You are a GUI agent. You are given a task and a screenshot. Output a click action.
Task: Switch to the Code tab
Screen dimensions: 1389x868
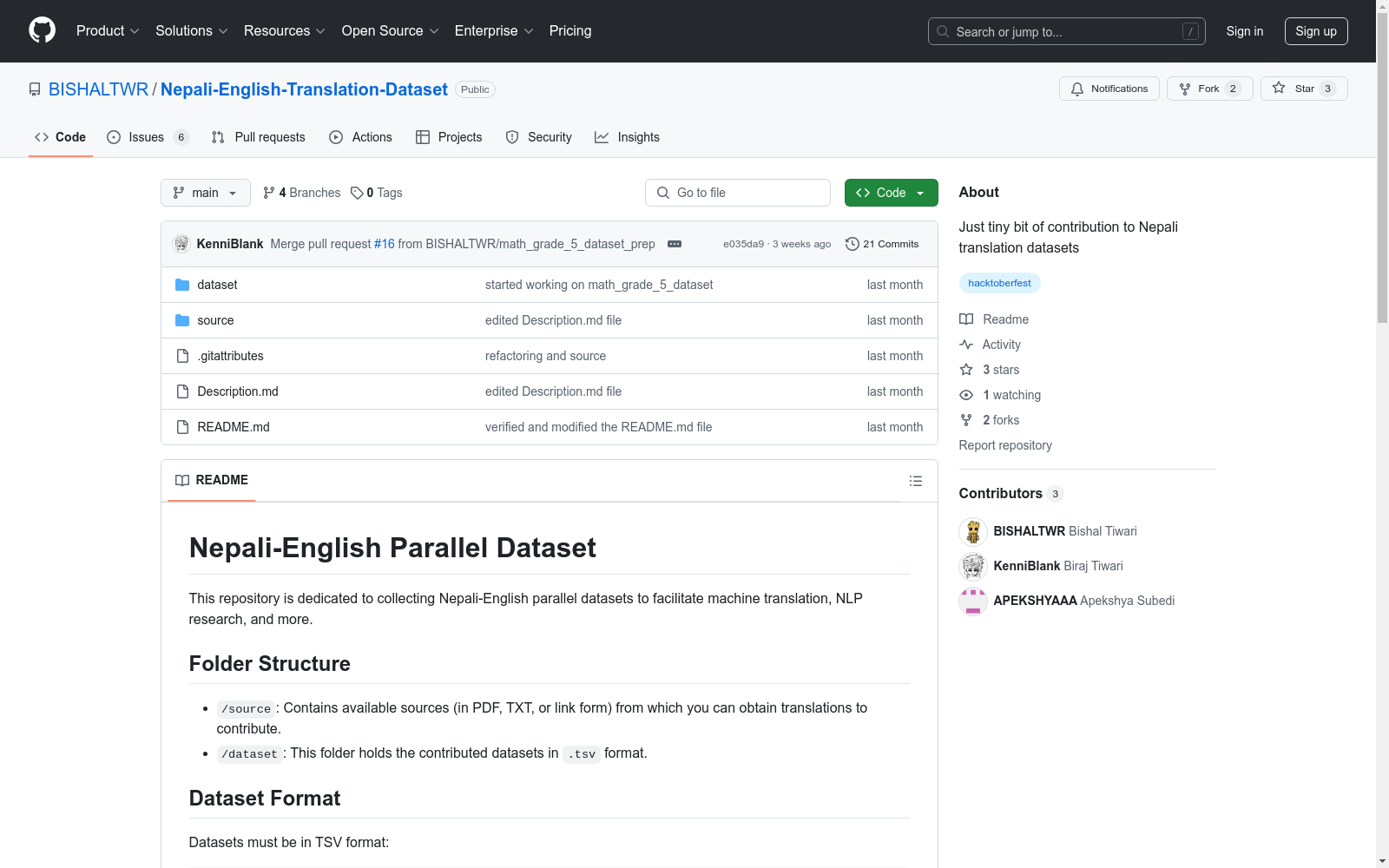click(x=61, y=137)
